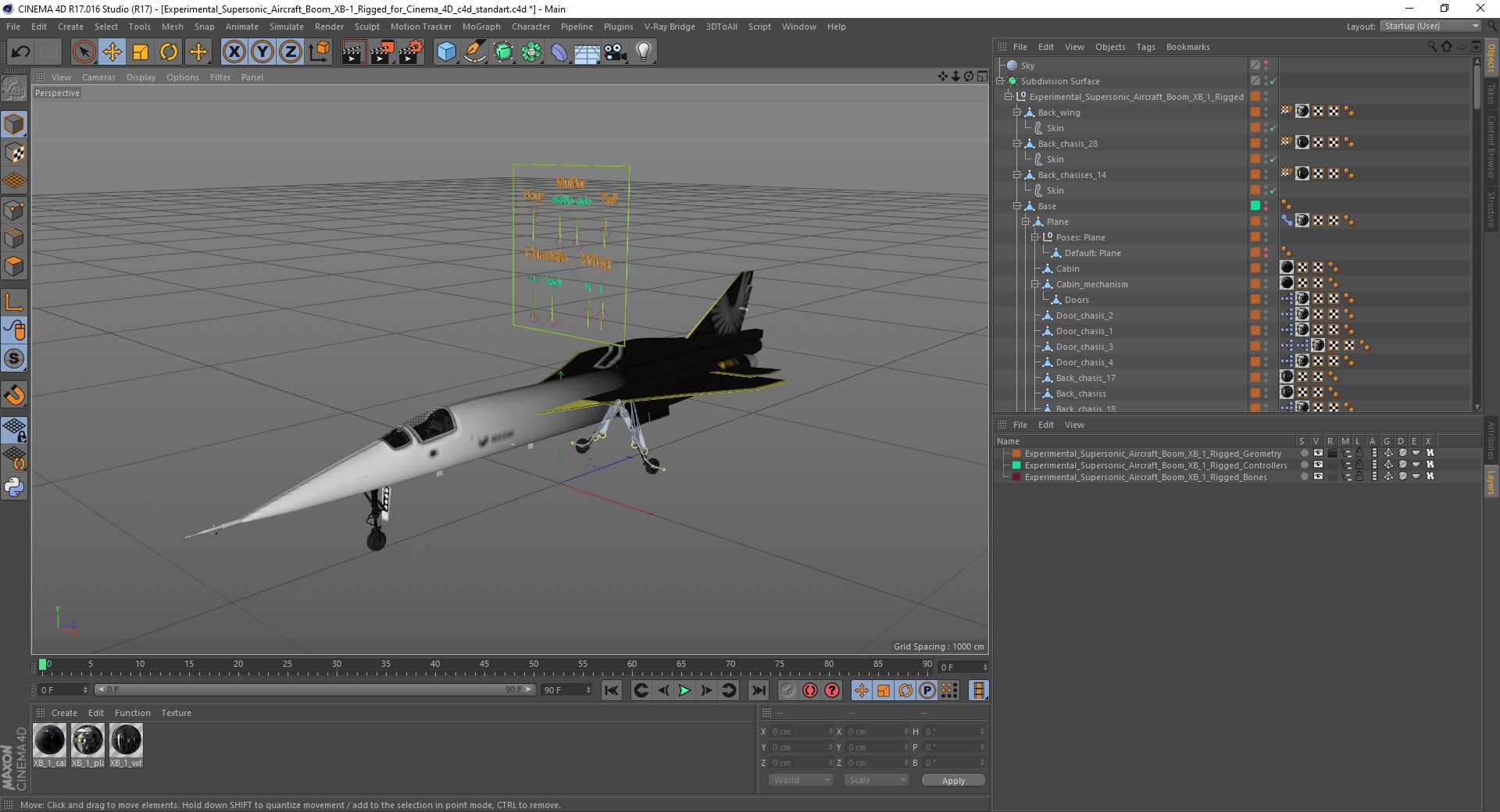Image resolution: width=1500 pixels, height=812 pixels.
Task: Add a floor environment object
Action: pos(587,52)
